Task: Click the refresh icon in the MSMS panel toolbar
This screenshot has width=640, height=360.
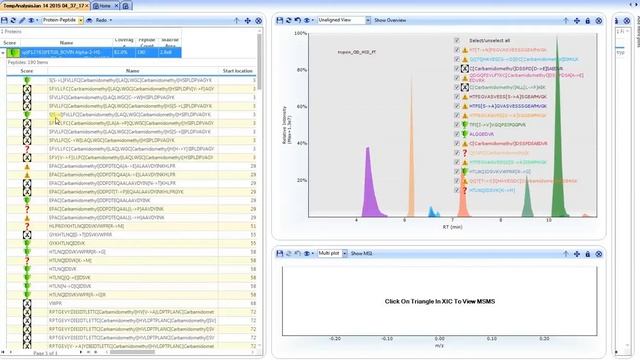Action: click(x=289, y=253)
